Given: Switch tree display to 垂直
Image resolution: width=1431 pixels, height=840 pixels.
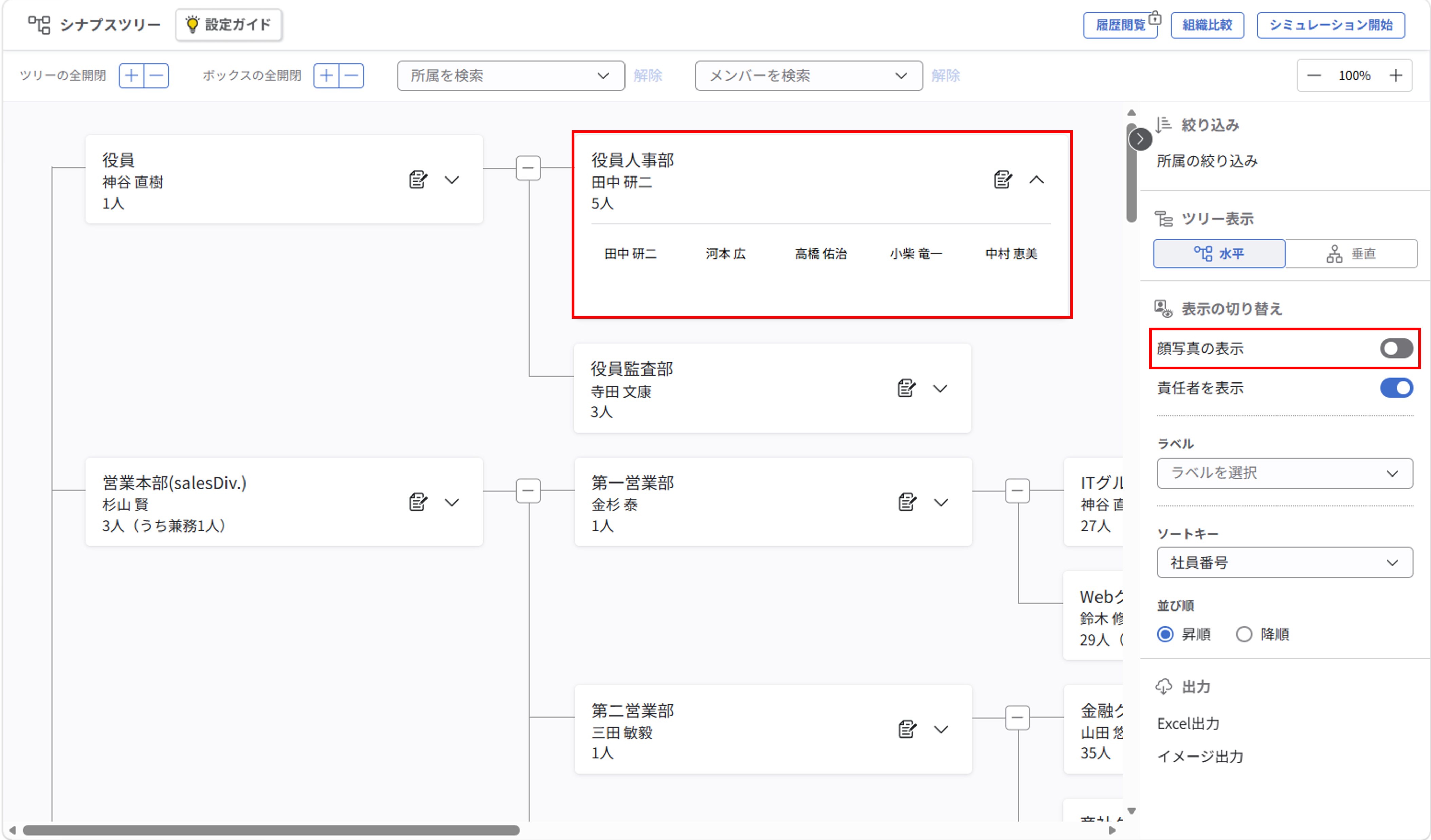Looking at the screenshot, I should [x=1352, y=254].
